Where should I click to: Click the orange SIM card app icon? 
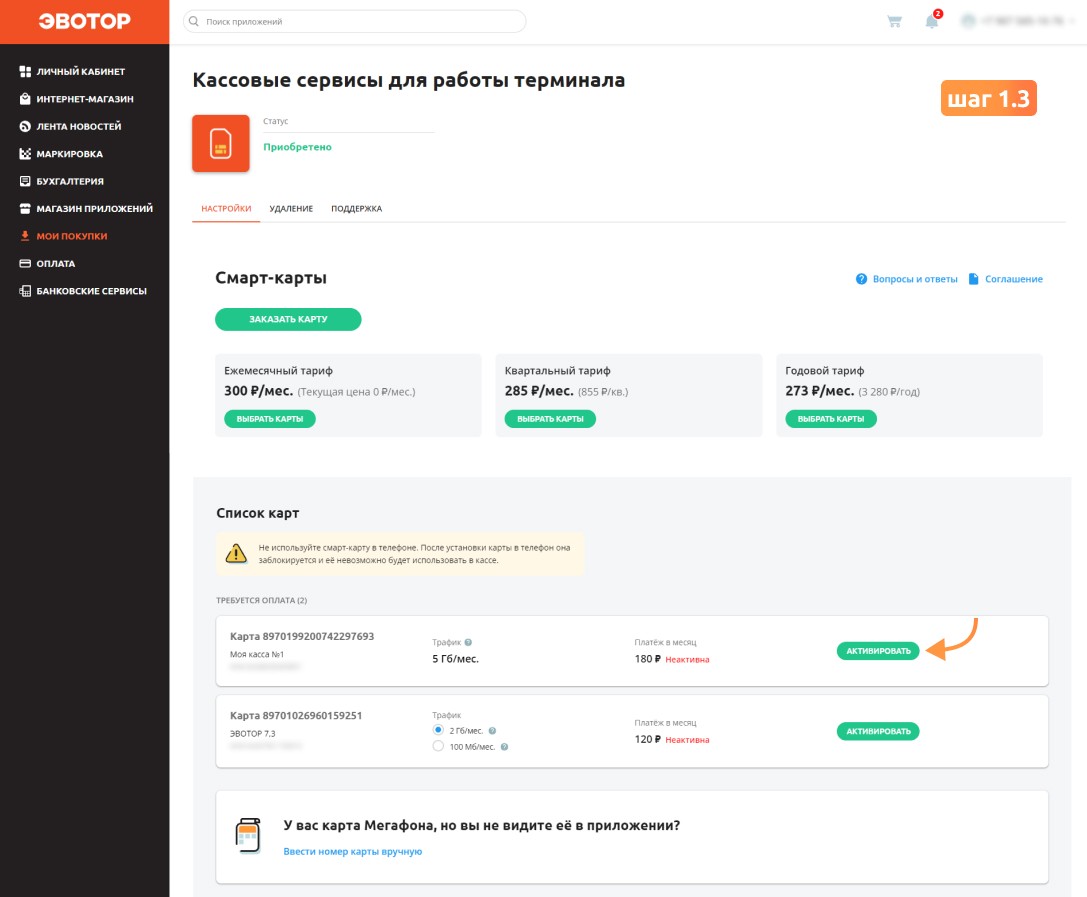coord(220,143)
